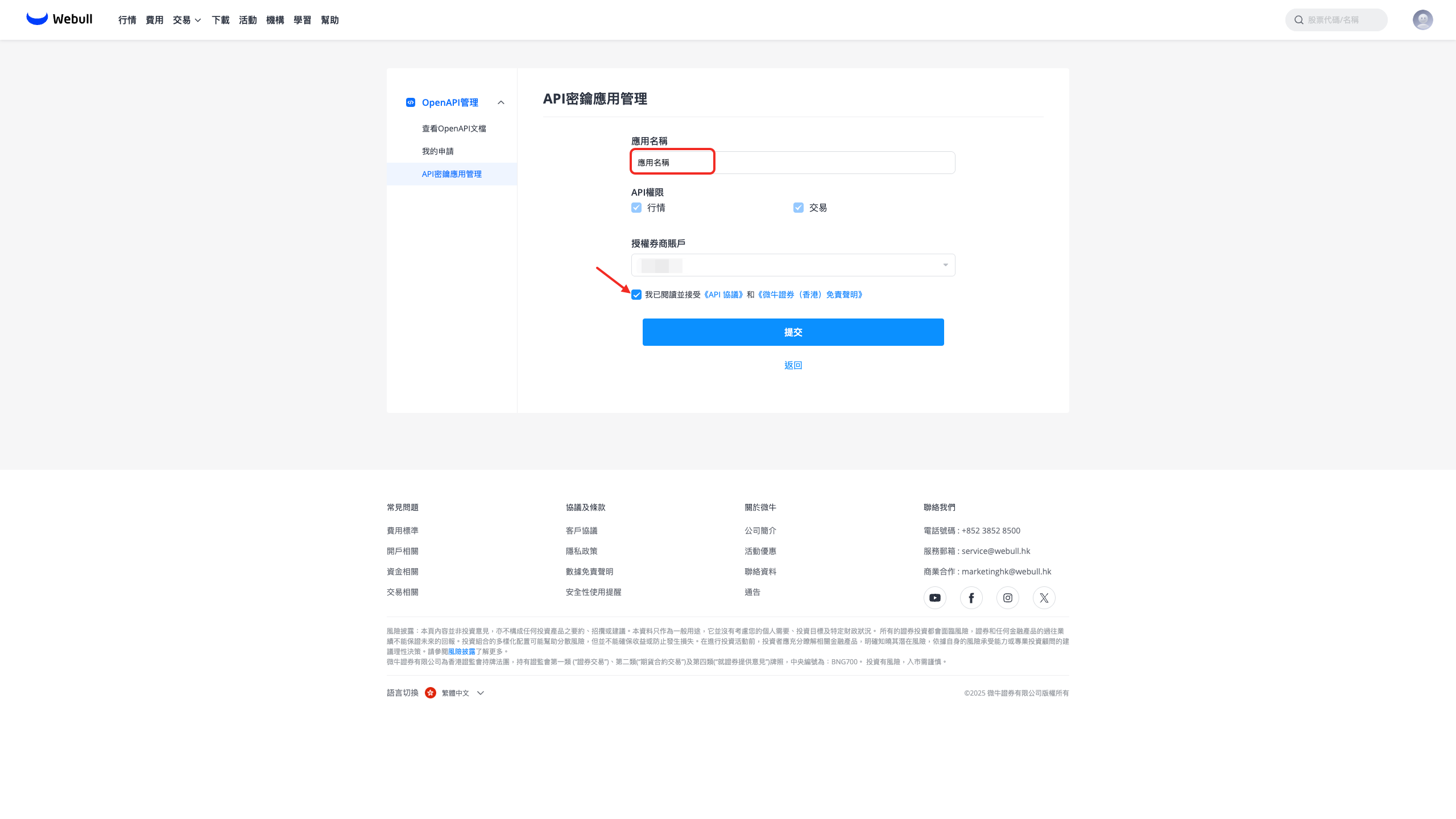Image resolution: width=1456 pixels, height=819 pixels.
Task: Collapse the OpenAPI管理 sidebar section
Action: [501, 102]
